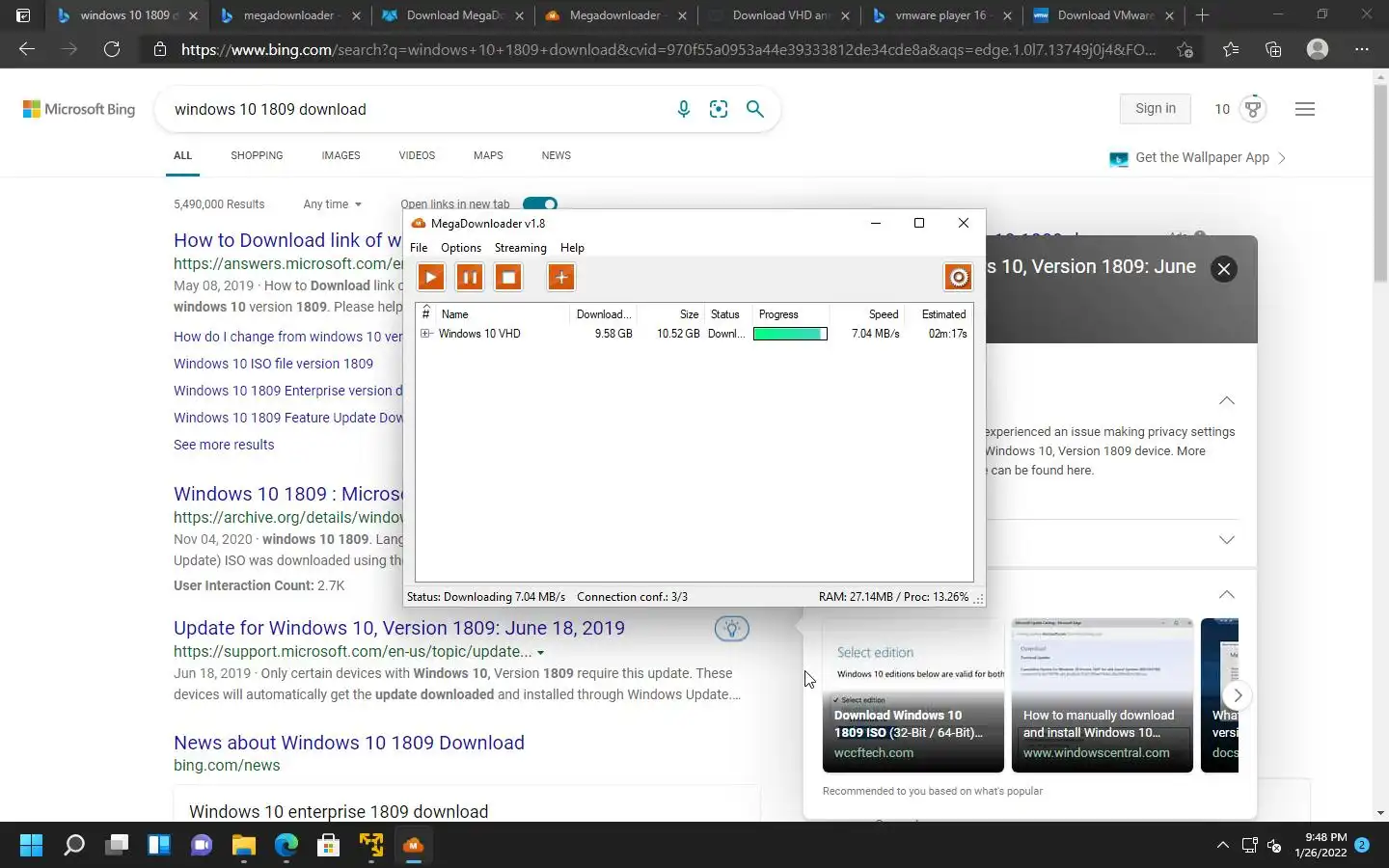Add new links with the plus button
Viewport: 1389px width, 868px height.
pos(561,278)
